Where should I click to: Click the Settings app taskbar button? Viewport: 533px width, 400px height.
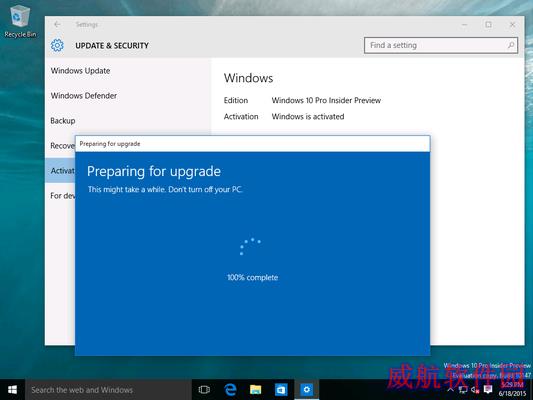point(307,390)
